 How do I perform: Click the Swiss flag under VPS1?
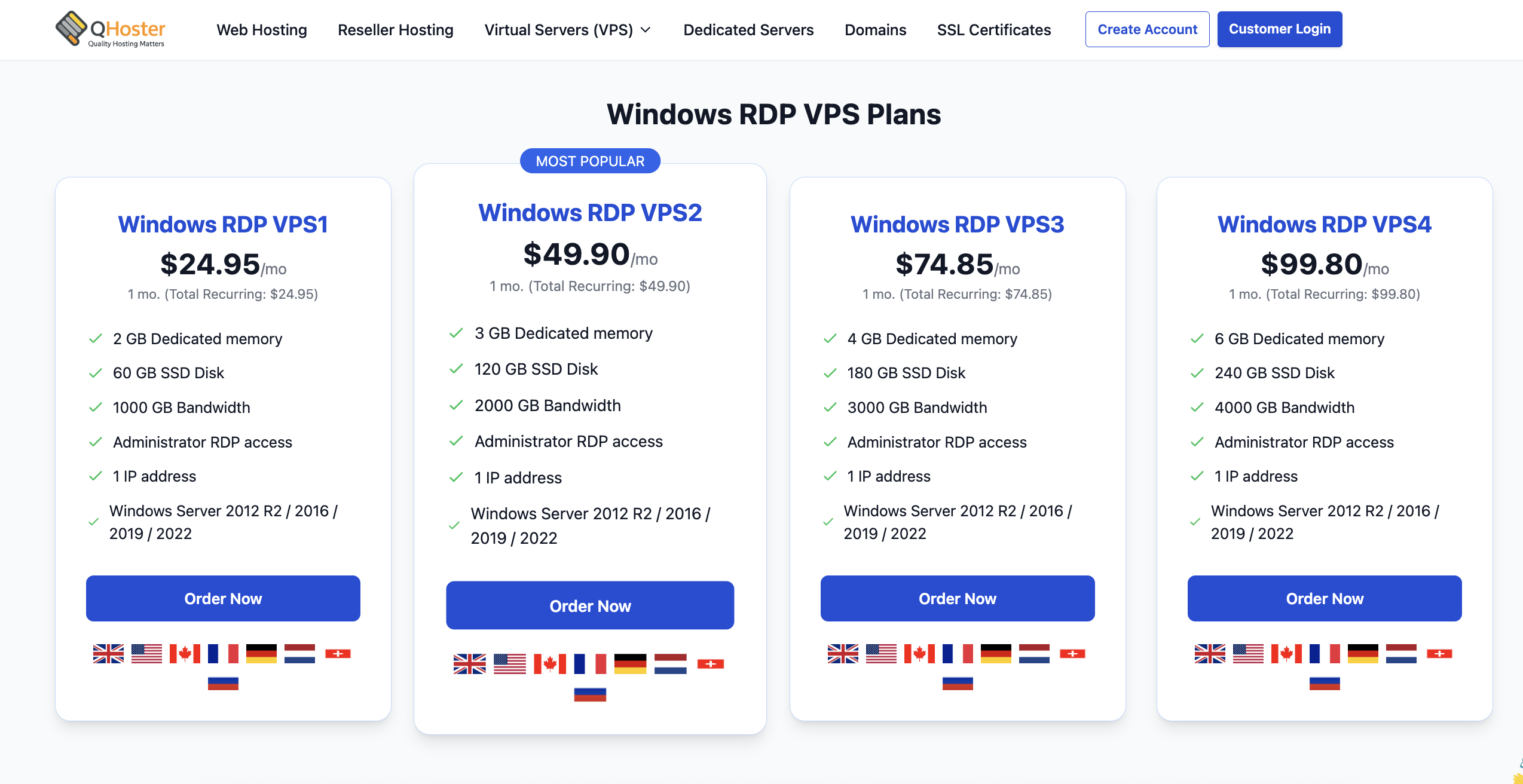click(x=338, y=654)
